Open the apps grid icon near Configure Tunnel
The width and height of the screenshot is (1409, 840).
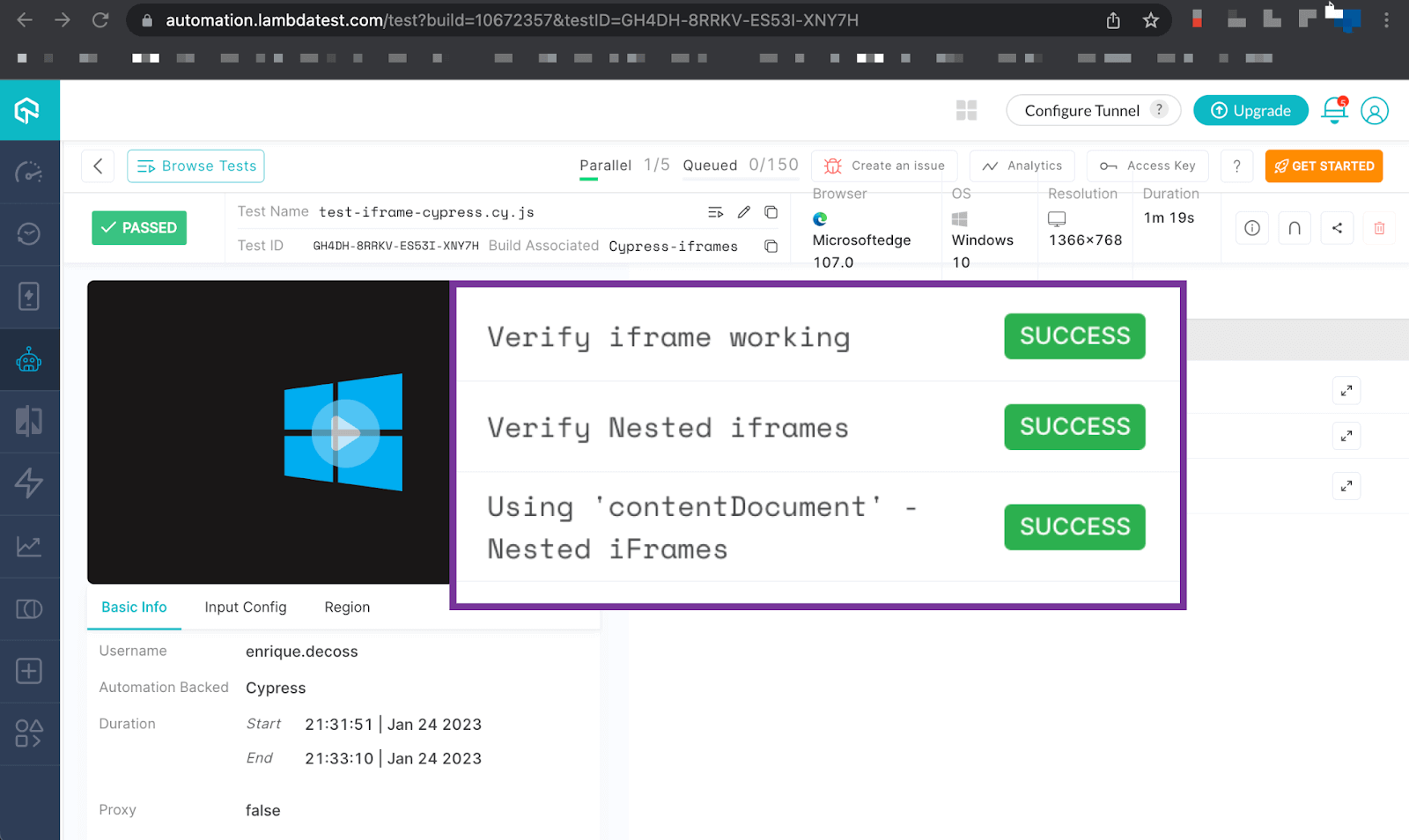[x=966, y=110]
